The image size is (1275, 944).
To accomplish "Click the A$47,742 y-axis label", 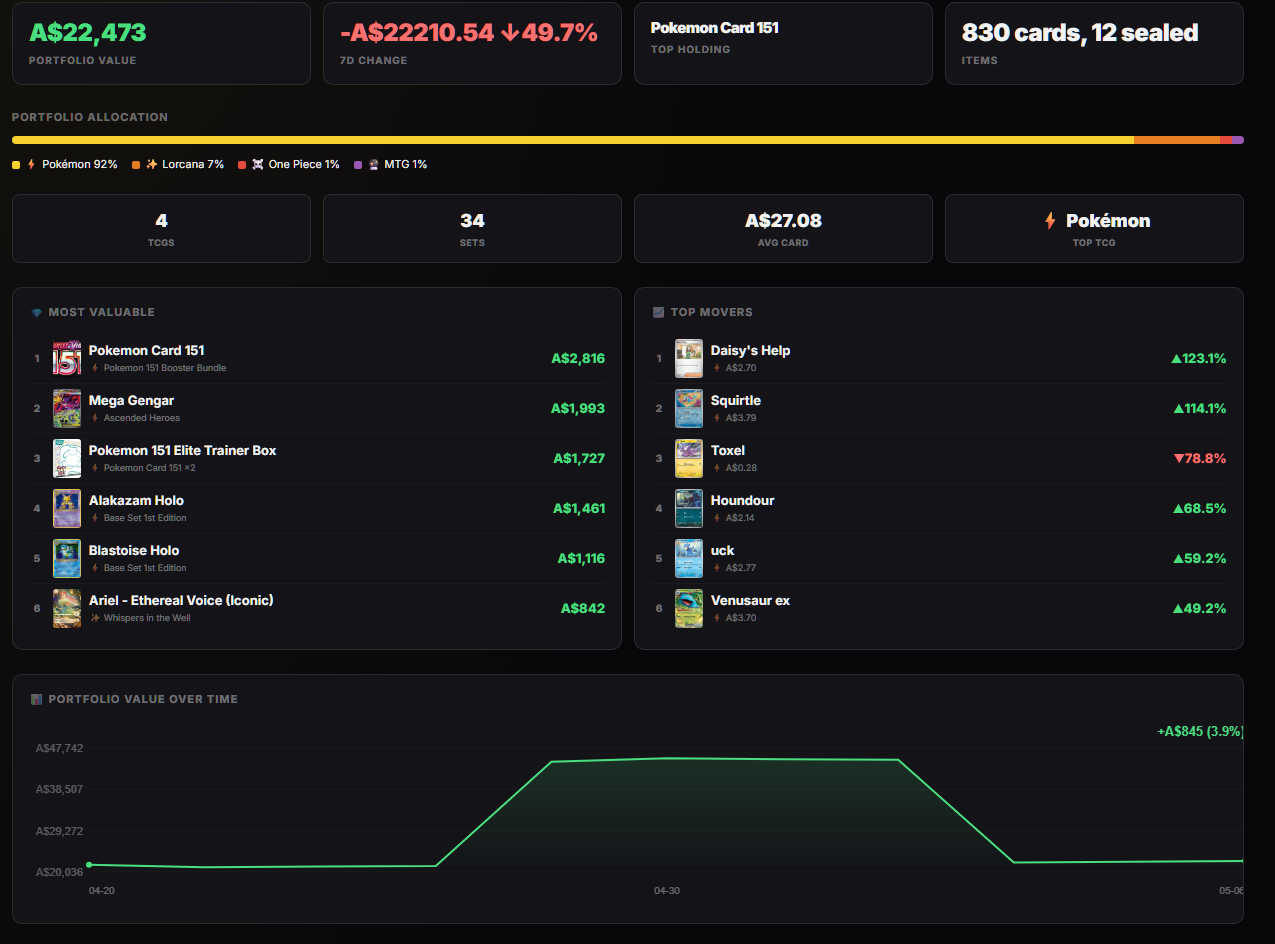I will coord(60,748).
